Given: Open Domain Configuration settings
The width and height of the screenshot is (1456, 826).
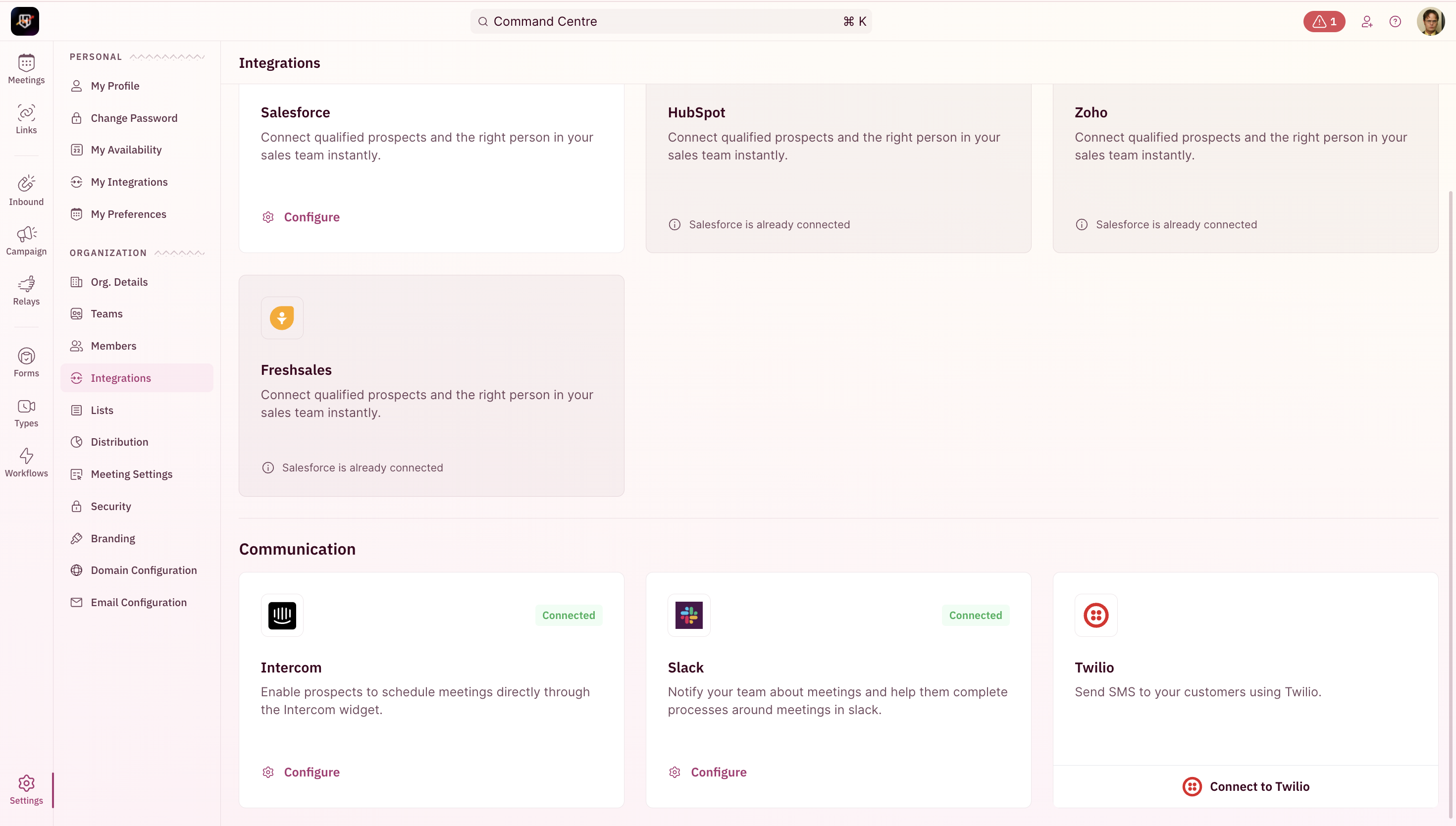Looking at the screenshot, I should pyautogui.click(x=144, y=570).
